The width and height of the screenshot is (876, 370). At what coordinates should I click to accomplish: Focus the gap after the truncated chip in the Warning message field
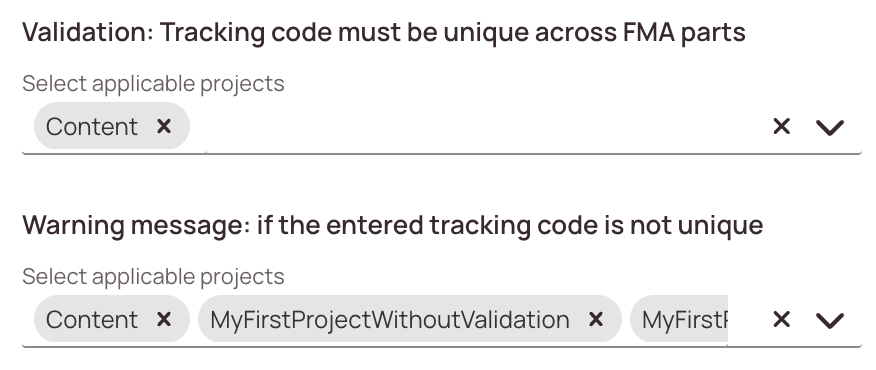pyautogui.click(x=746, y=320)
